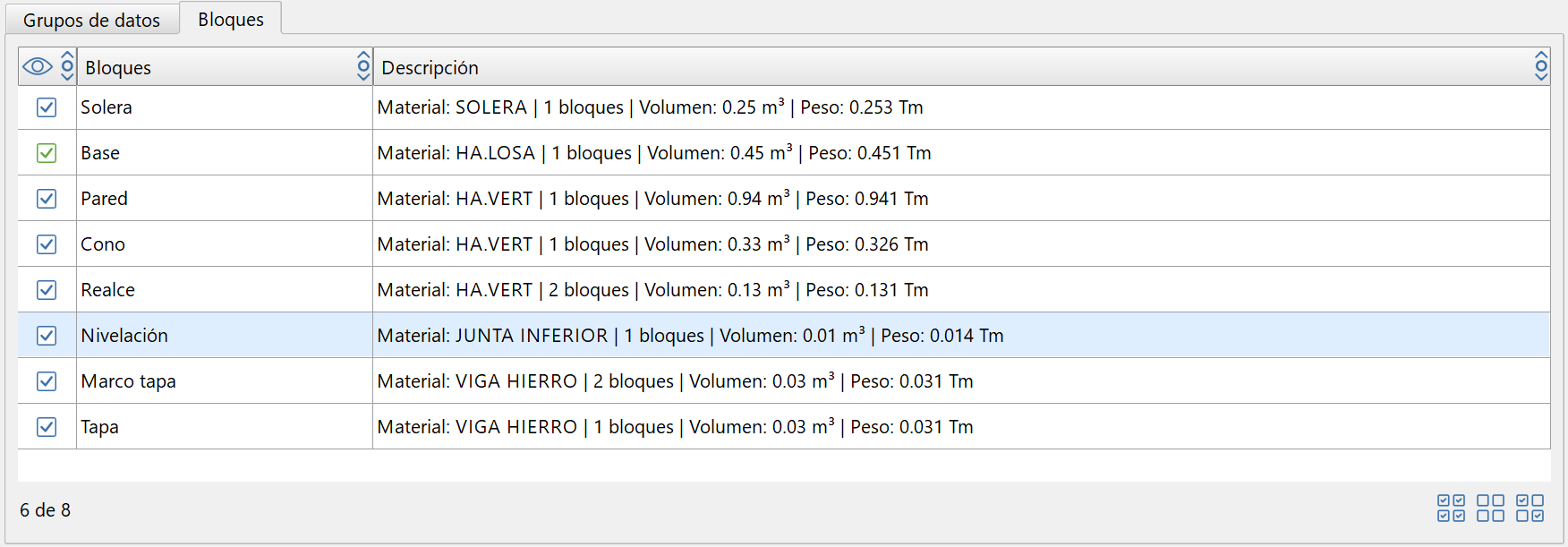Open the sort control of visibility column

pos(67,66)
